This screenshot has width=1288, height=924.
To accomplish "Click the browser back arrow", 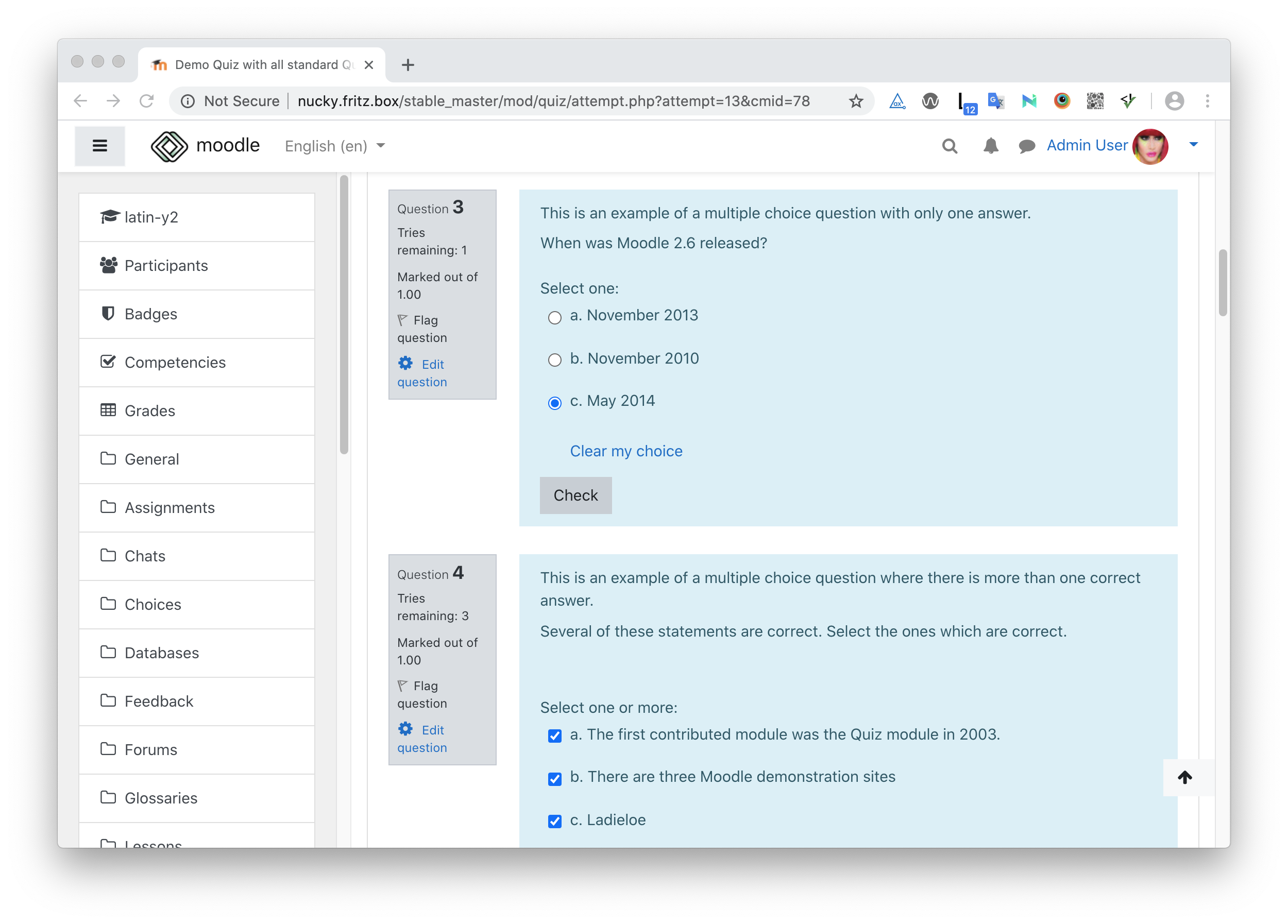I will pyautogui.click(x=81, y=101).
